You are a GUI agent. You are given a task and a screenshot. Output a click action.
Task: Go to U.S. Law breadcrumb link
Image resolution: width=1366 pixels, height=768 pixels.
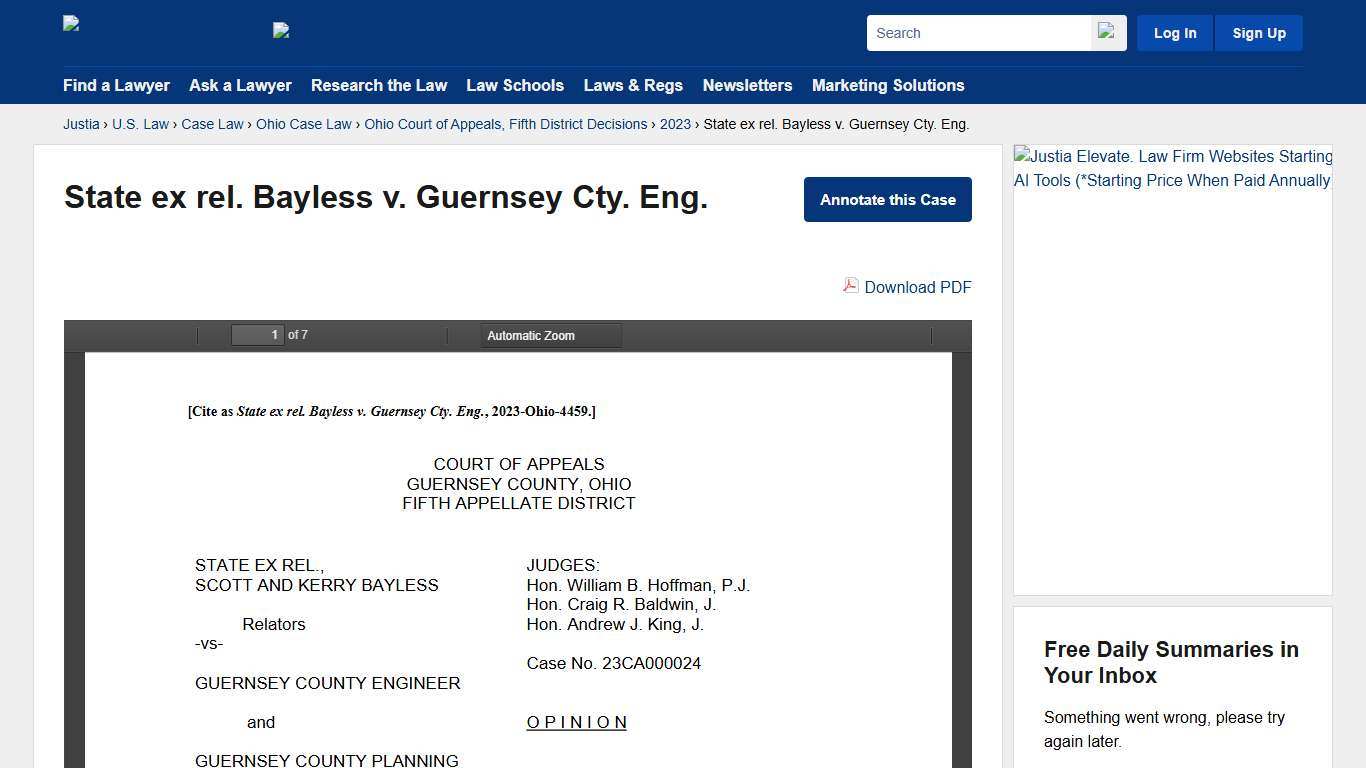140,124
